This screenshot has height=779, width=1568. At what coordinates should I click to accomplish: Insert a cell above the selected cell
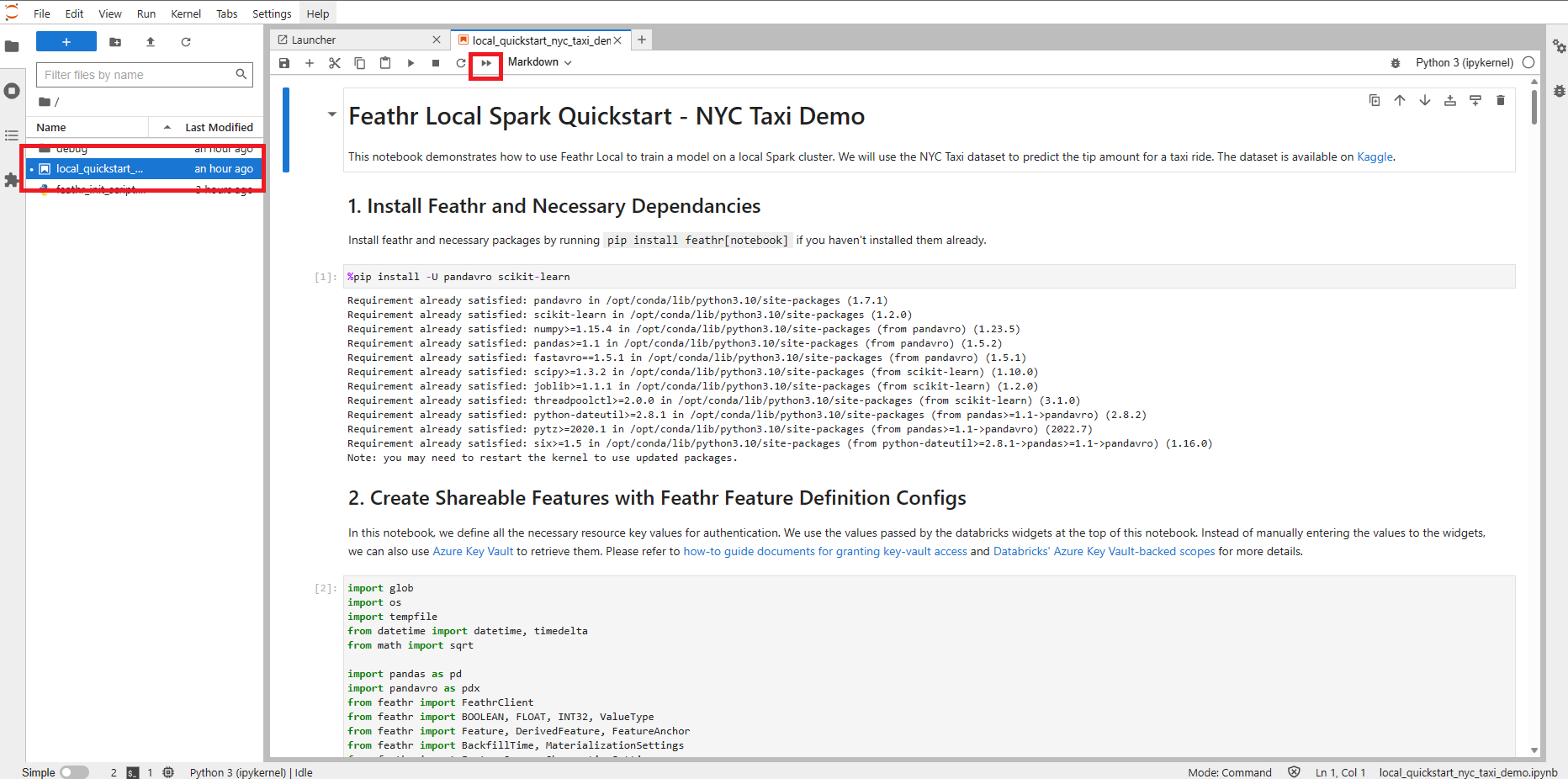pyautogui.click(x=1450, y=100)
